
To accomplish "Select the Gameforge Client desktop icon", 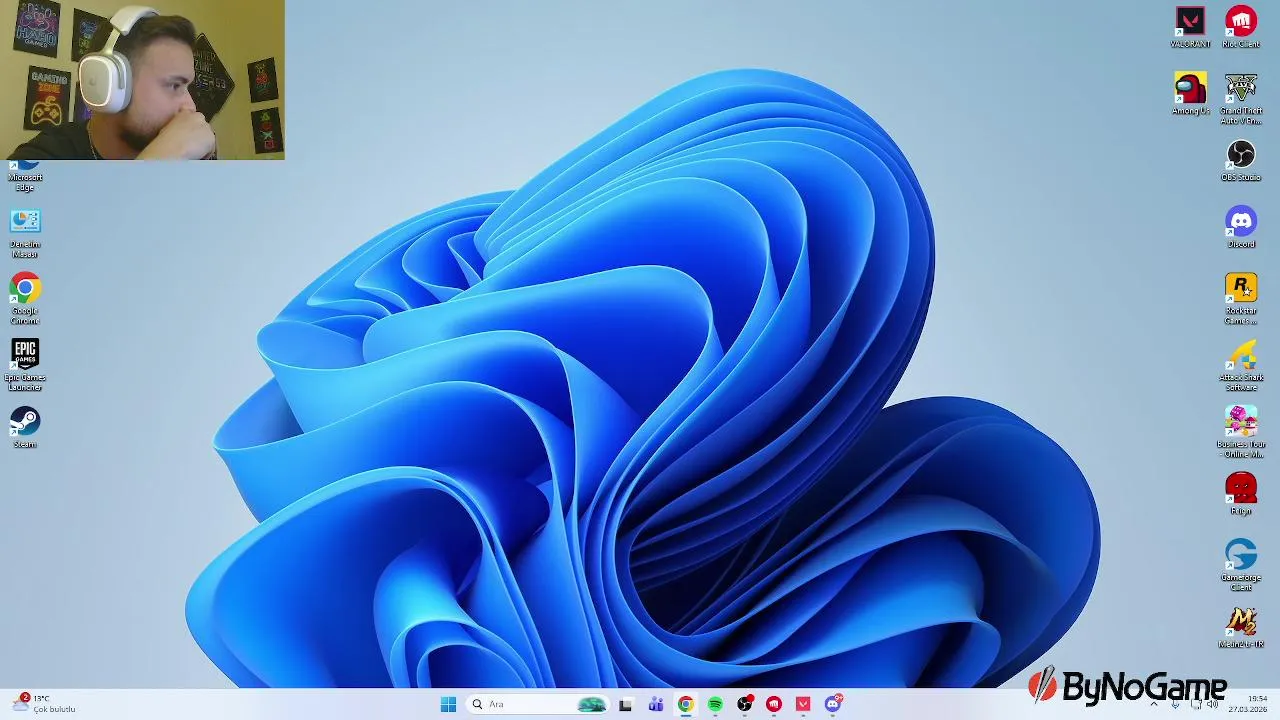I will point(1241,566).
